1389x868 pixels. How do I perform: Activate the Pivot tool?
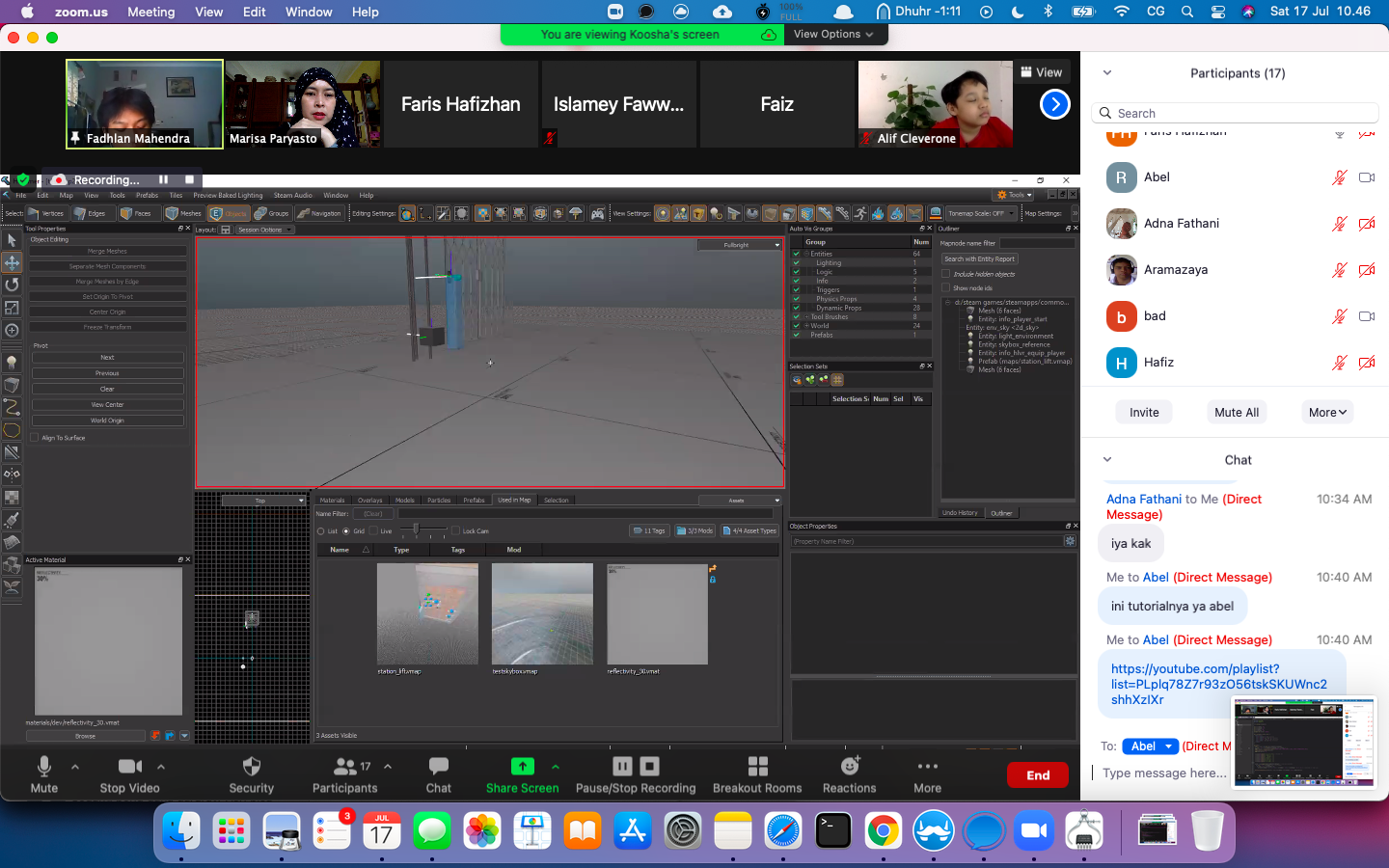click(x=12, y=330)
